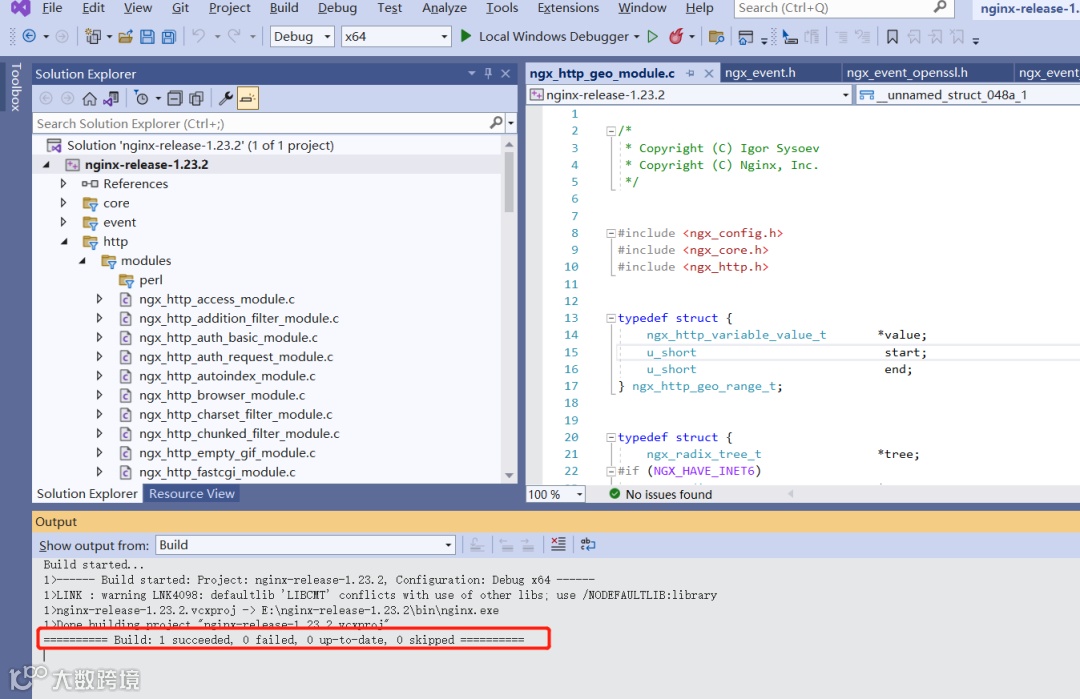Viewport: 1080px width, 699px height.
Task: Select ngx_http_fastcgi_module.c file
Action: point(217,472)
